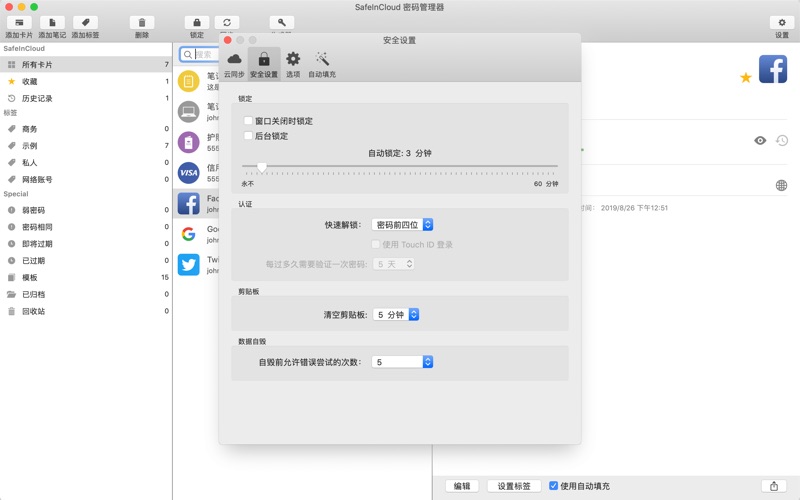The image size is (800, 500).
Task: Switch to the 云同步 settings tab
Action: (x=234, y=64)
